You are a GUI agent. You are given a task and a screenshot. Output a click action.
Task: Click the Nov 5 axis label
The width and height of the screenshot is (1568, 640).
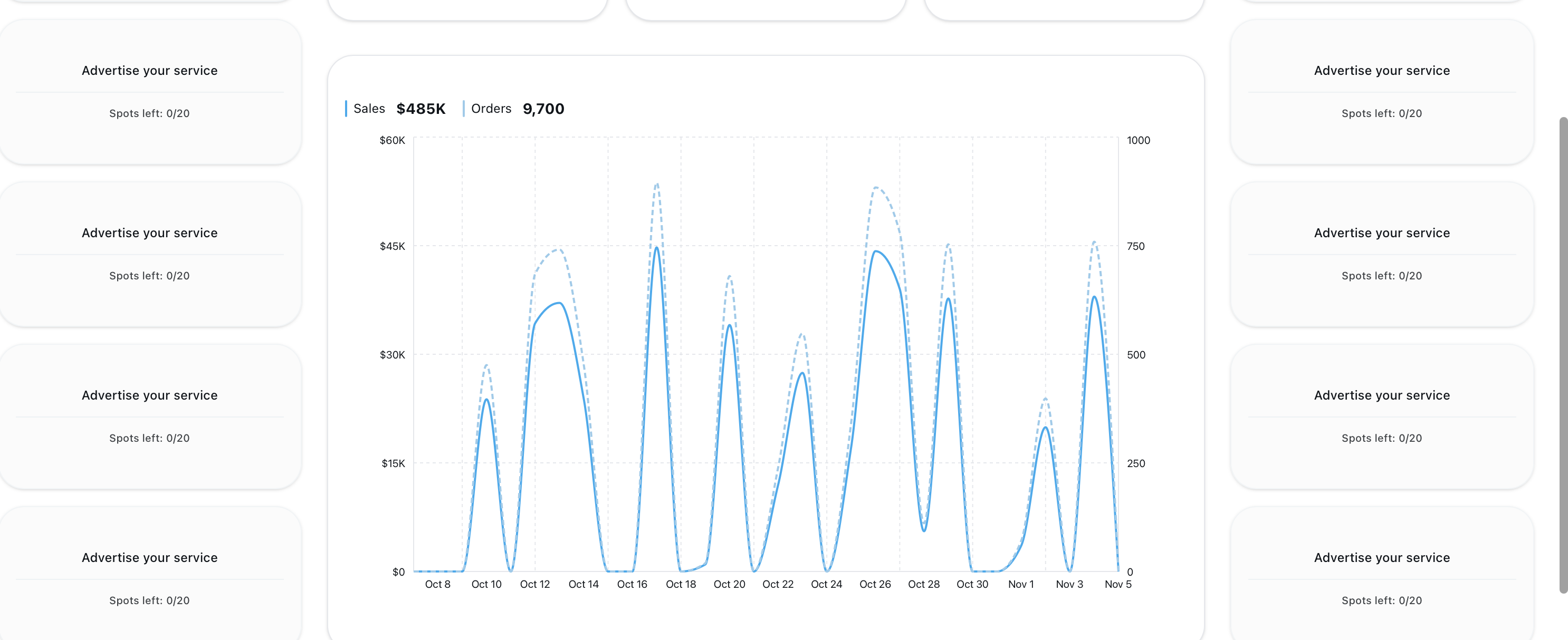[1117, 584]
